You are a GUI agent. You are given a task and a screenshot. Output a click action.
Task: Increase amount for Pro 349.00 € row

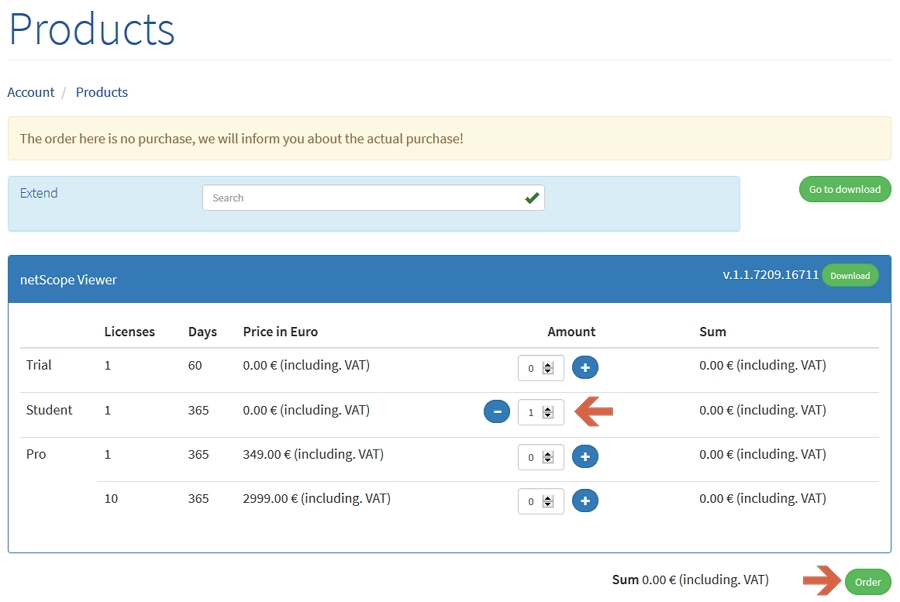585,456
